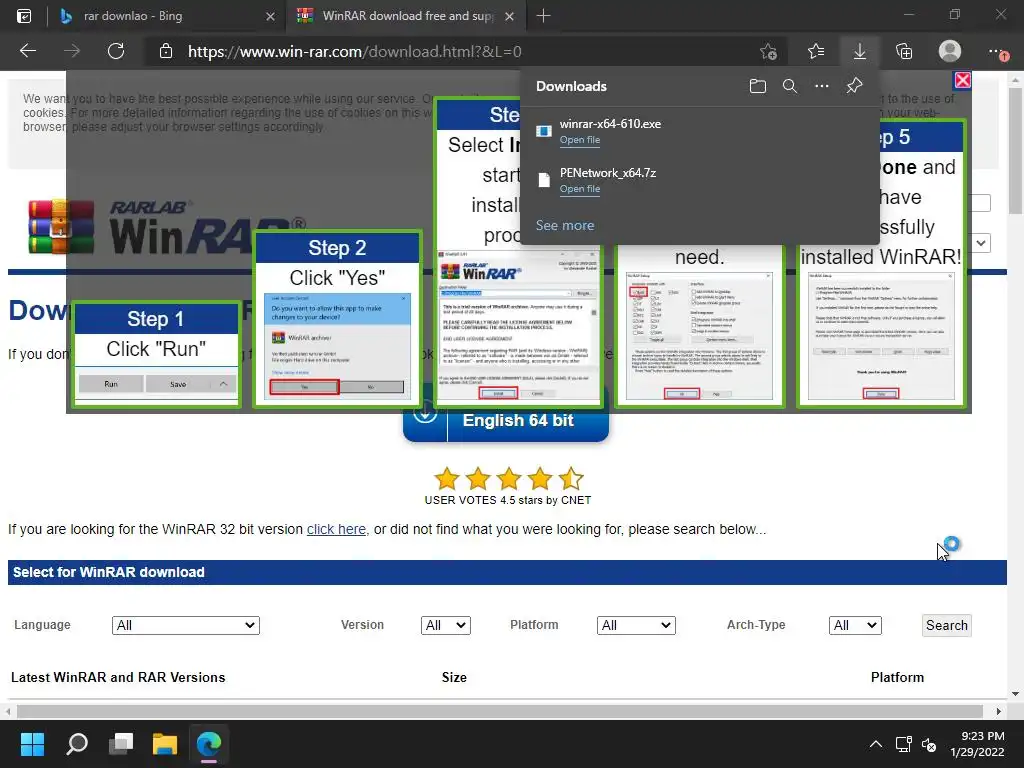Open more options in the Downloads panel

point(822,86)
